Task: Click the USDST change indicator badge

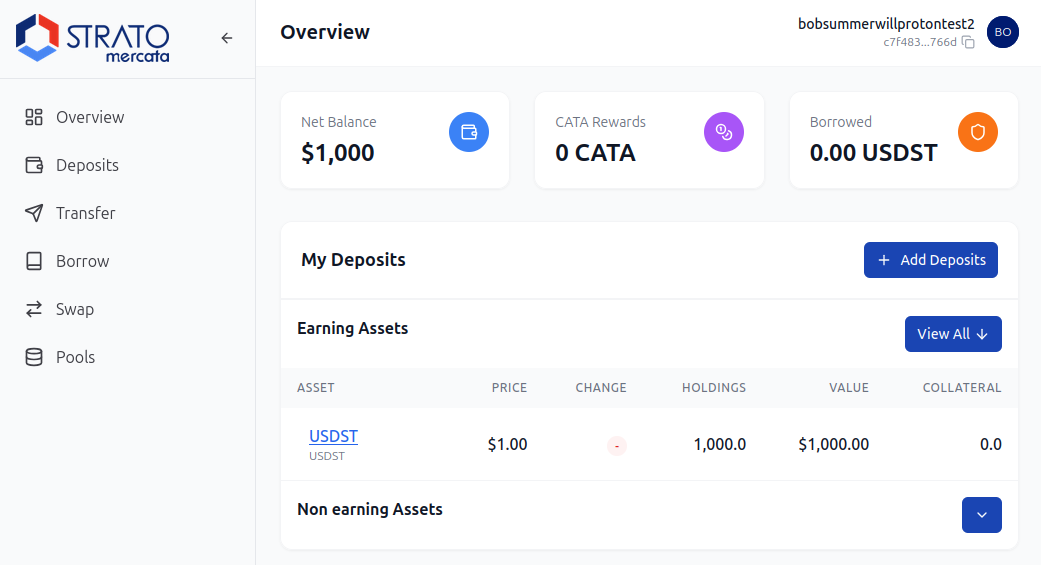Action: [x=616, y=445]
